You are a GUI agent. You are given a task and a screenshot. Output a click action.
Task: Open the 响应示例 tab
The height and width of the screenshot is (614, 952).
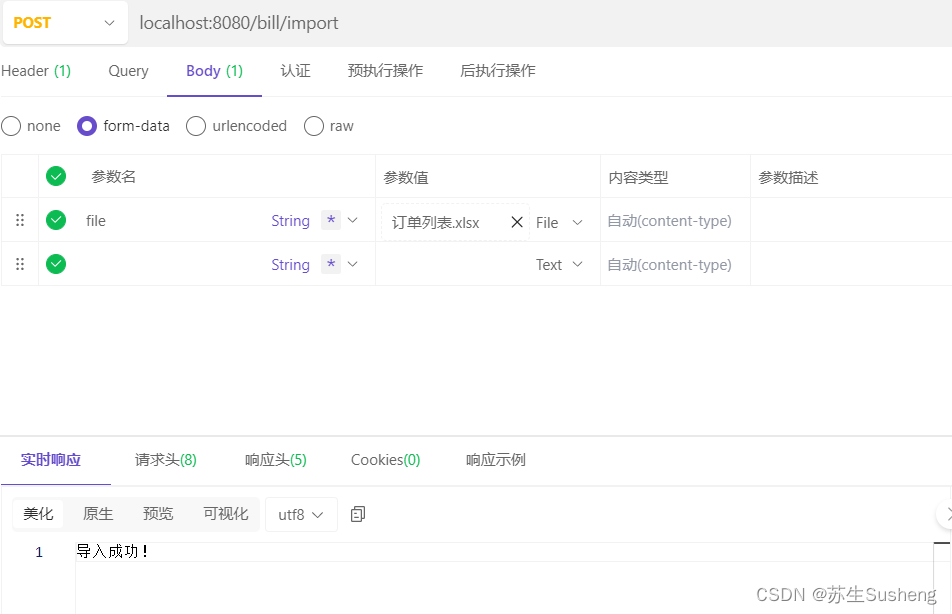point(495,460)
